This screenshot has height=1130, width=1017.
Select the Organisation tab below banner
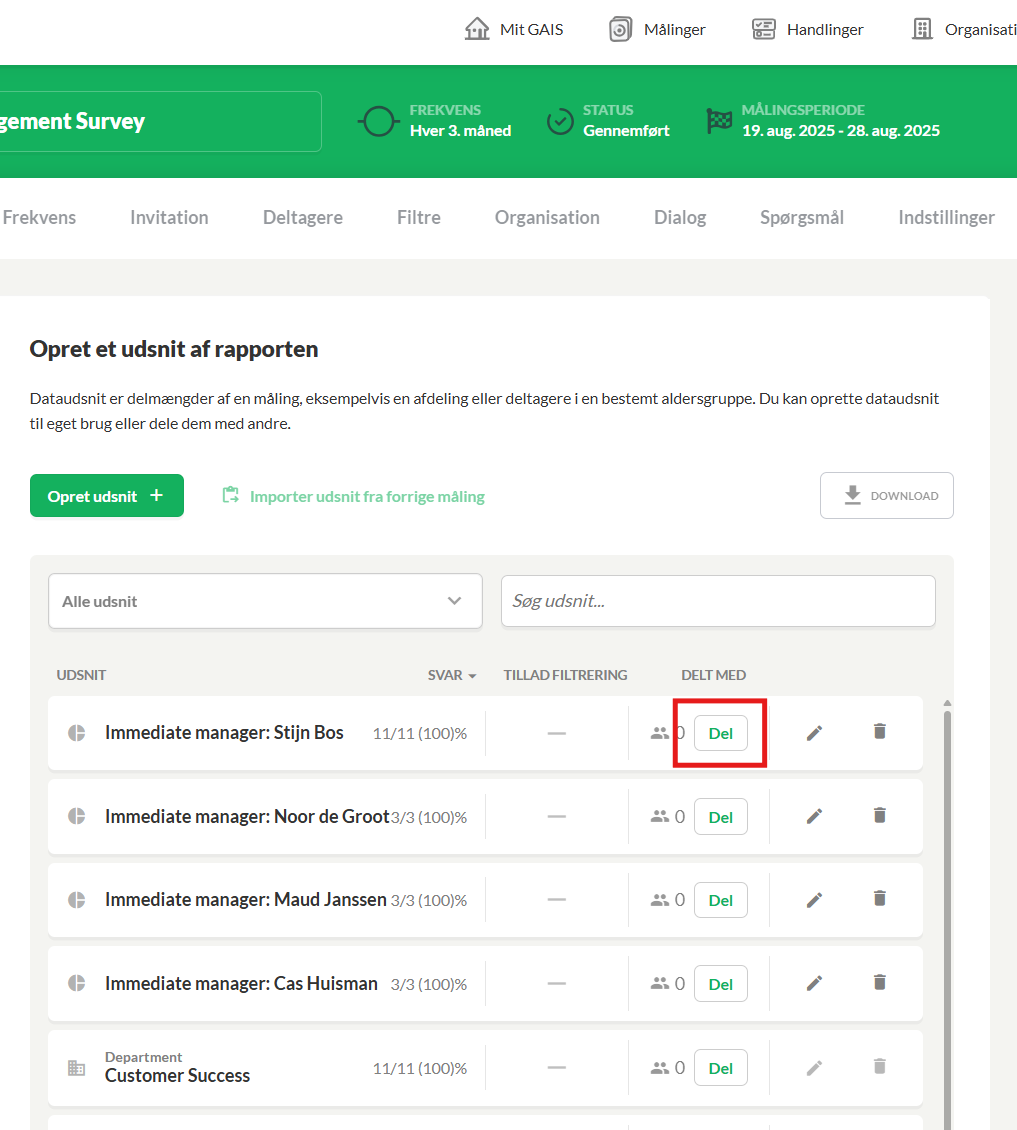(547, 218)
